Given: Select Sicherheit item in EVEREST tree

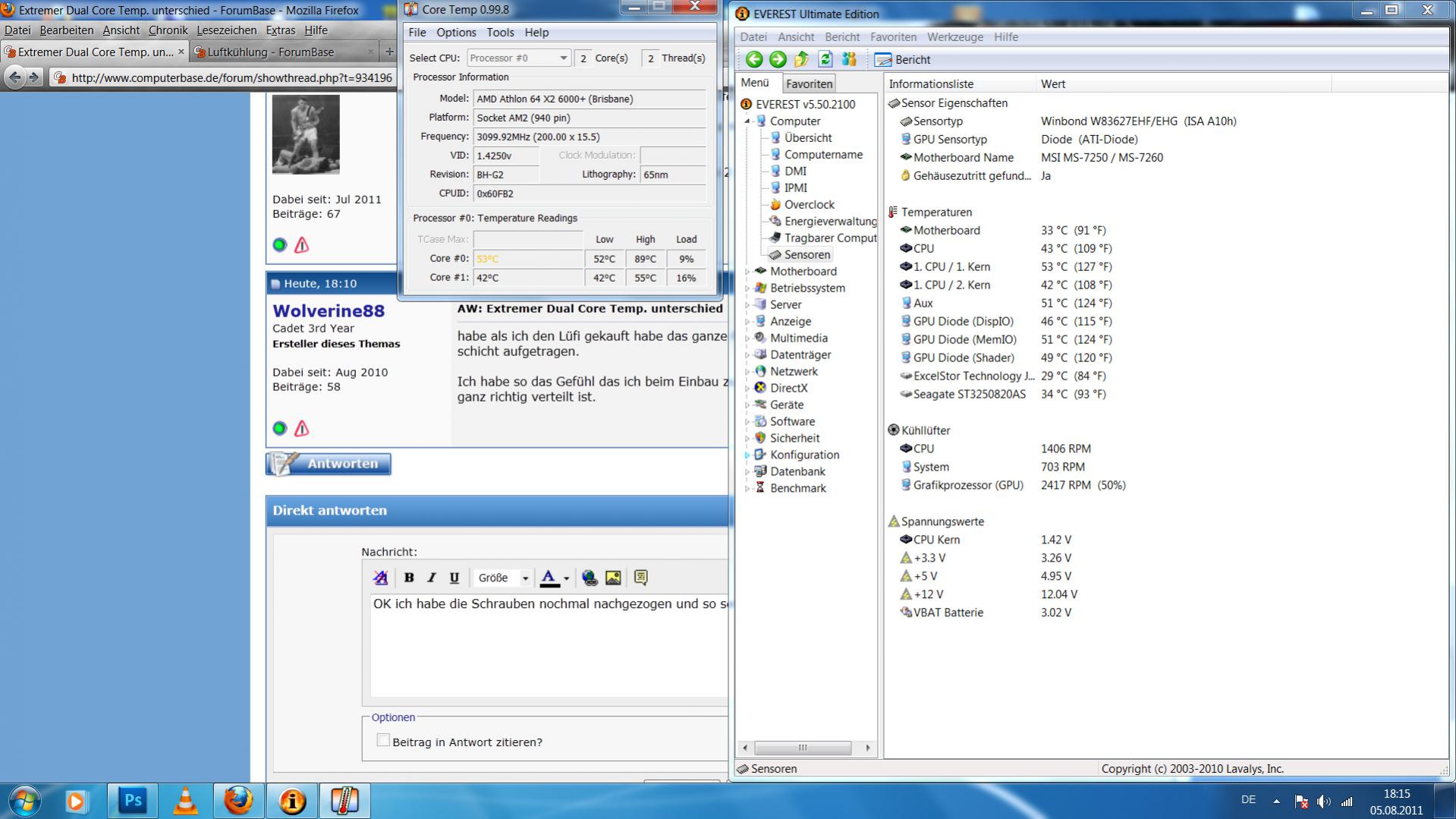Looking at the screenshot, I should coord(794,438).
